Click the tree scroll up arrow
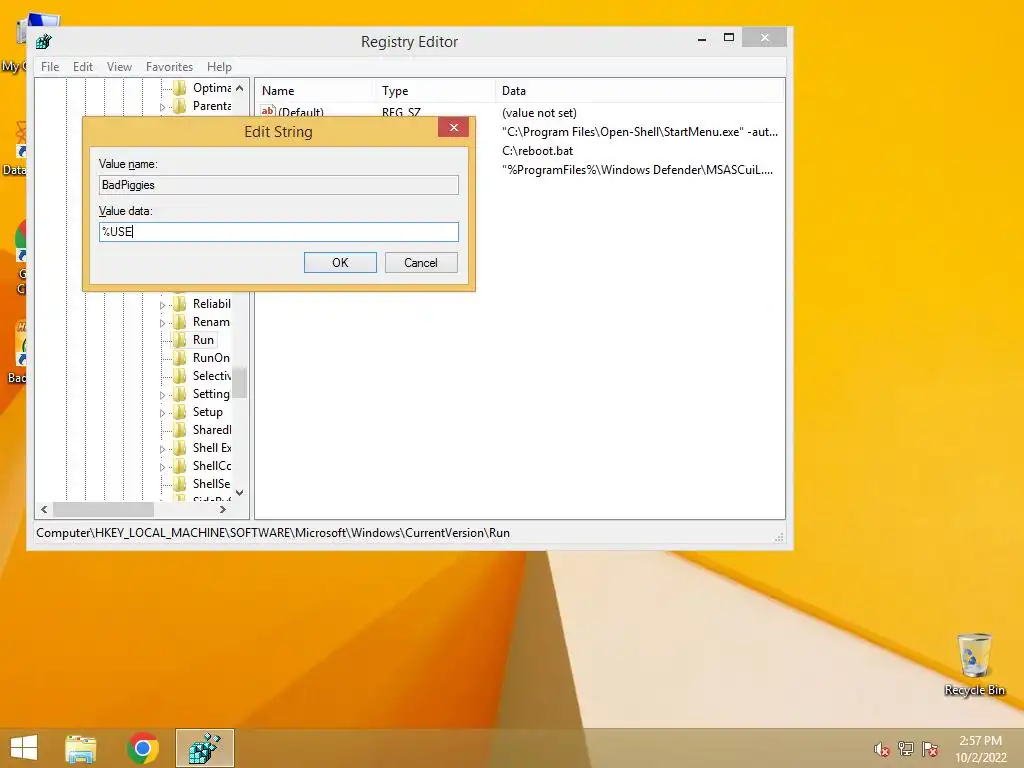Screen dimensions: 1024x768 pyautogui.click(x=240, y=88)
